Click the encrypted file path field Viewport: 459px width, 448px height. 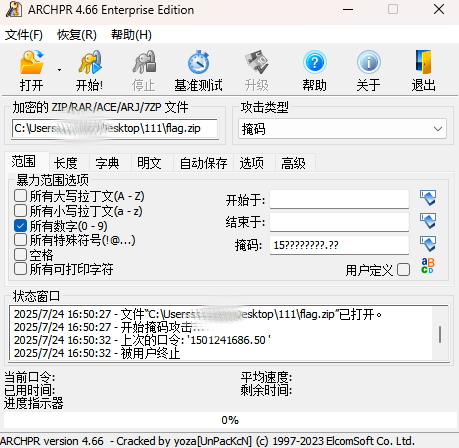pos(115,128)
